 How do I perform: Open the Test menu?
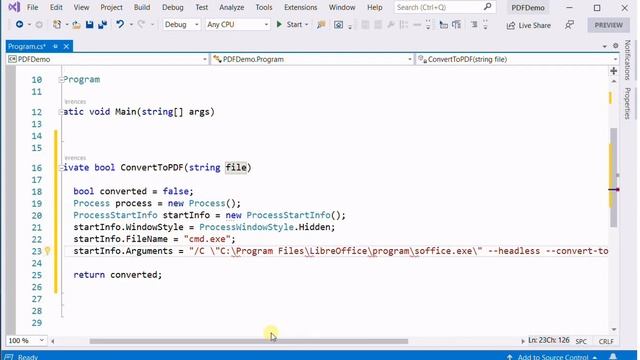click(201, 7)
